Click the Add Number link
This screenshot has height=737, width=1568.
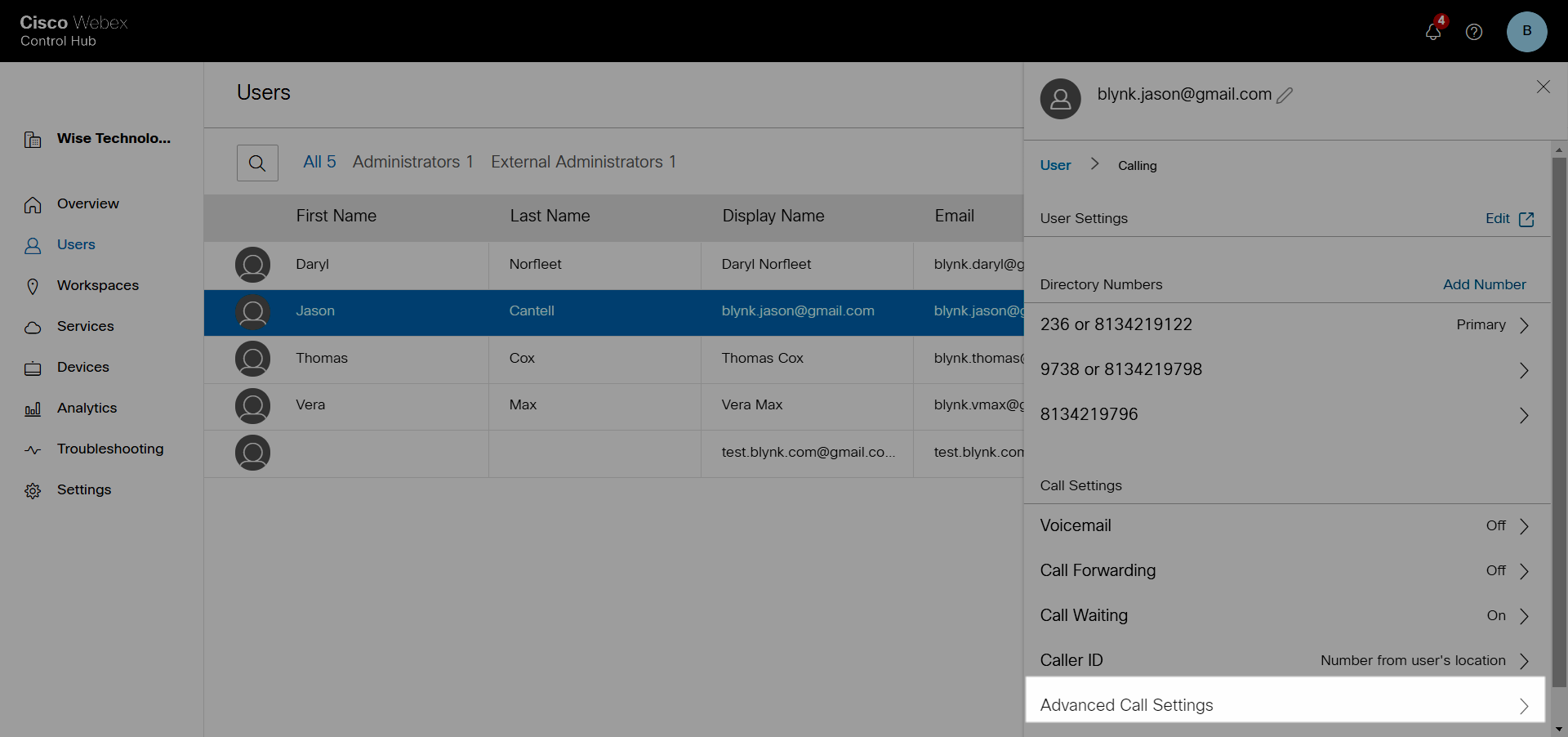tap(1484, 284)
